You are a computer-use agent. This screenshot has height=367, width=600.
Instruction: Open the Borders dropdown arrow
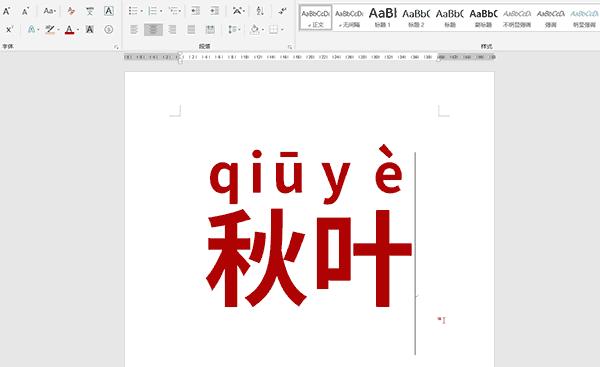tap(282, 29)
